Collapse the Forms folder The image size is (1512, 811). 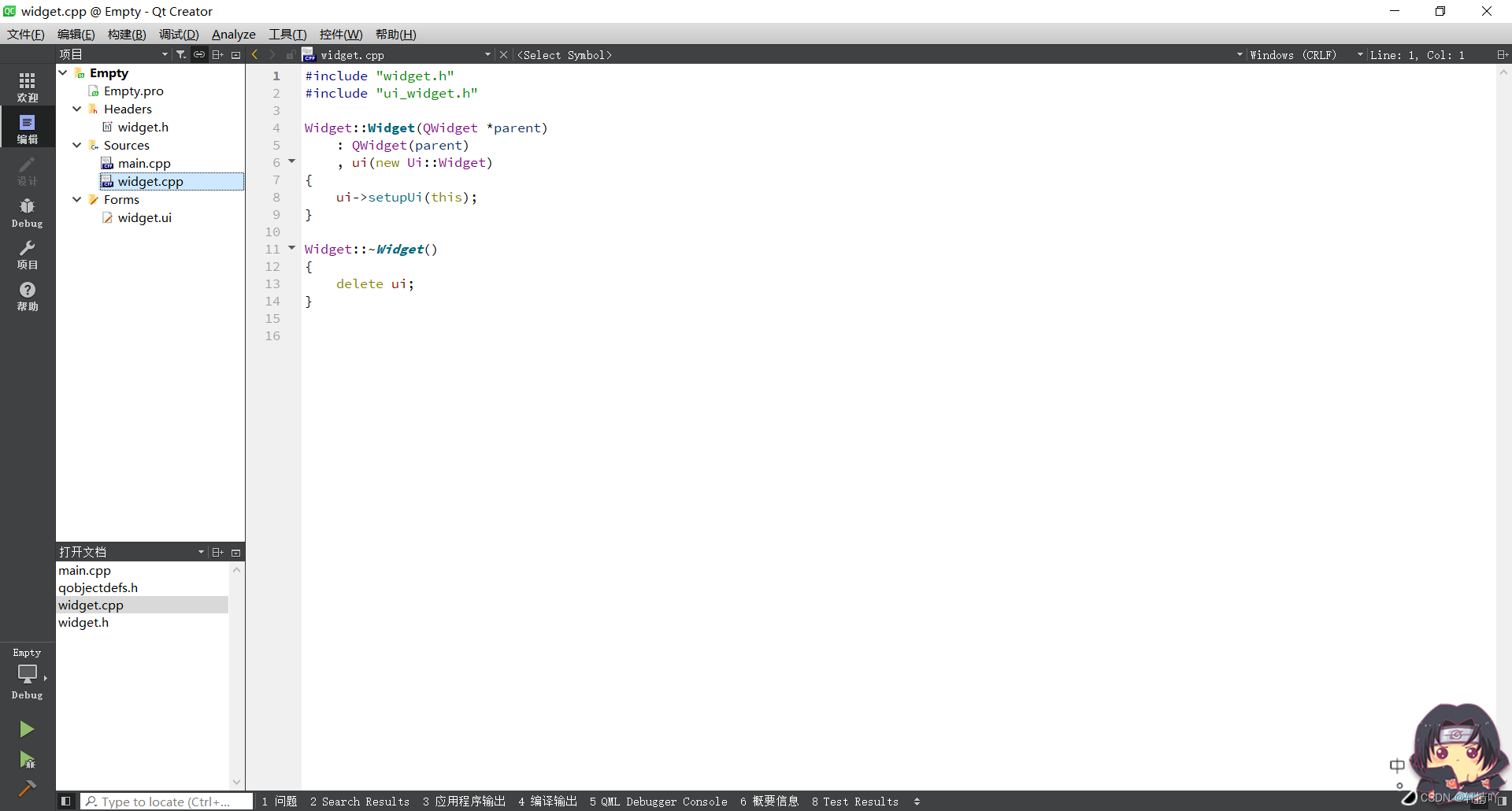pos(77,199)
